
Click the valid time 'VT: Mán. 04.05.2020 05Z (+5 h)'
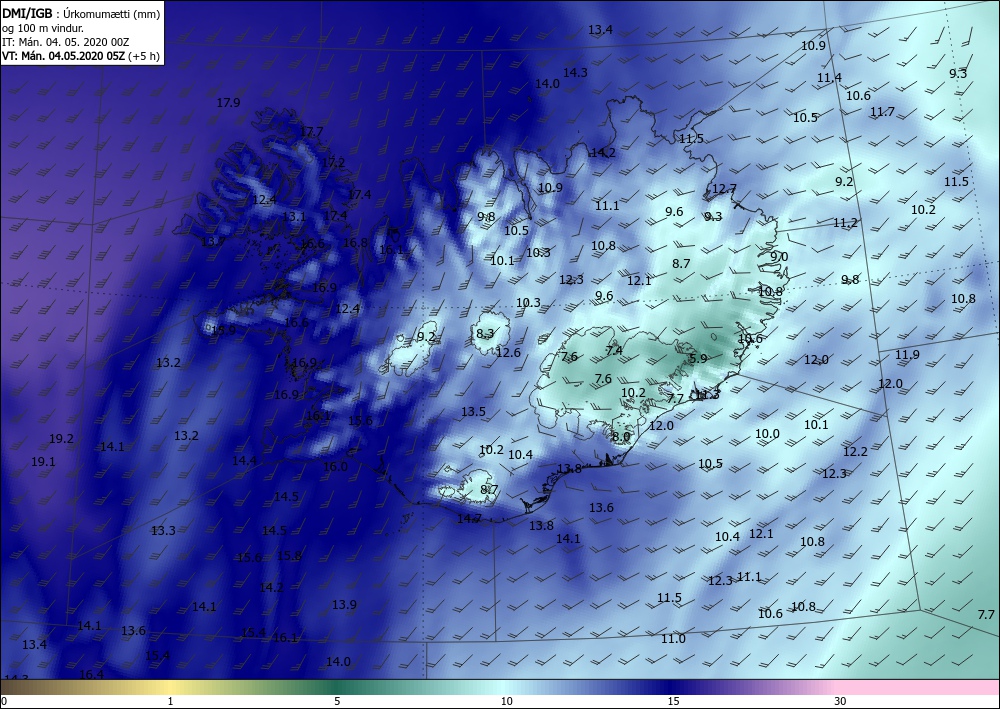tap(81, 56)
